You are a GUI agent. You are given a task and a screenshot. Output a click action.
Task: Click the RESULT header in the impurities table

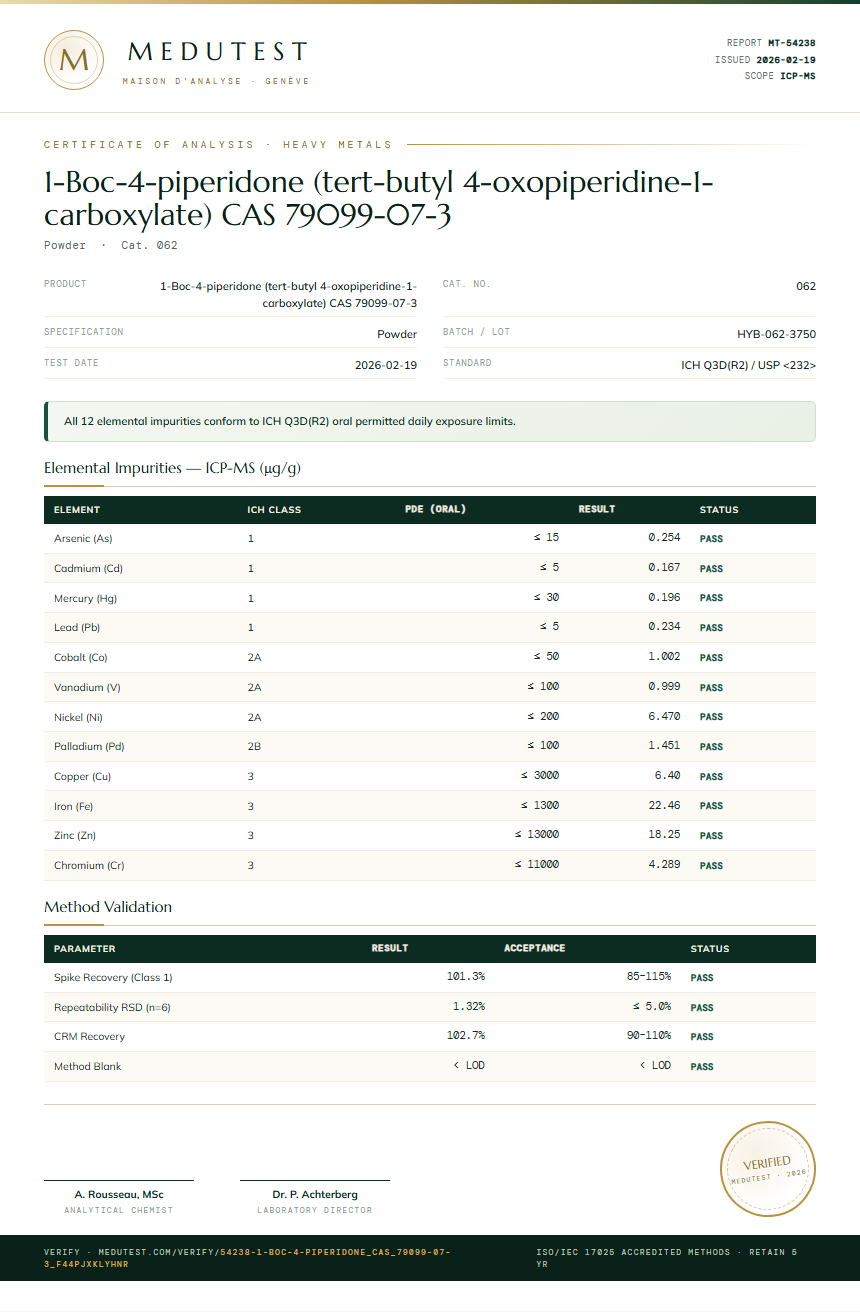coord(597,509)
